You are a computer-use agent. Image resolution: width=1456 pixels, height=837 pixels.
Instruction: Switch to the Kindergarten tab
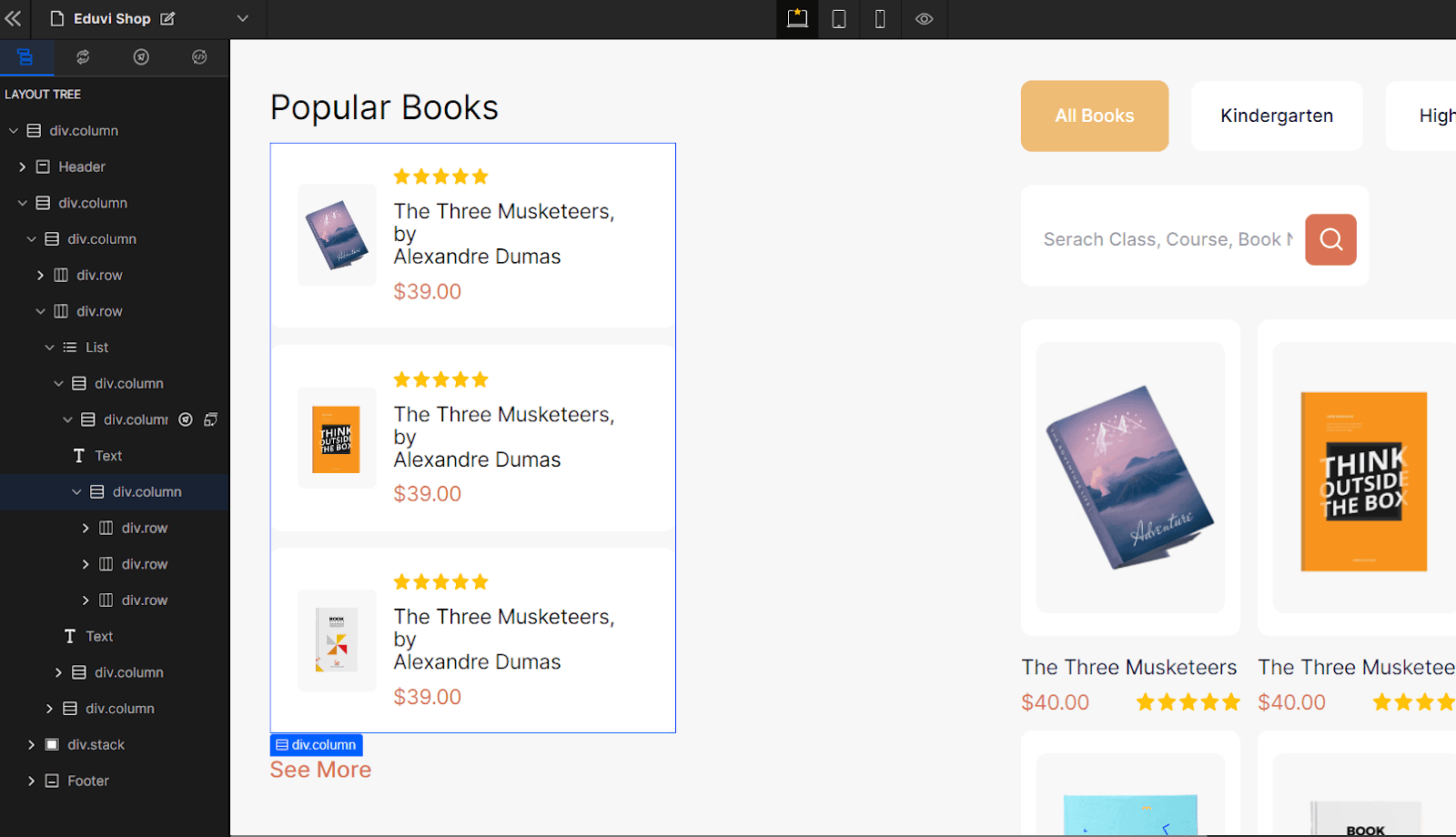tap(1276, 116)
